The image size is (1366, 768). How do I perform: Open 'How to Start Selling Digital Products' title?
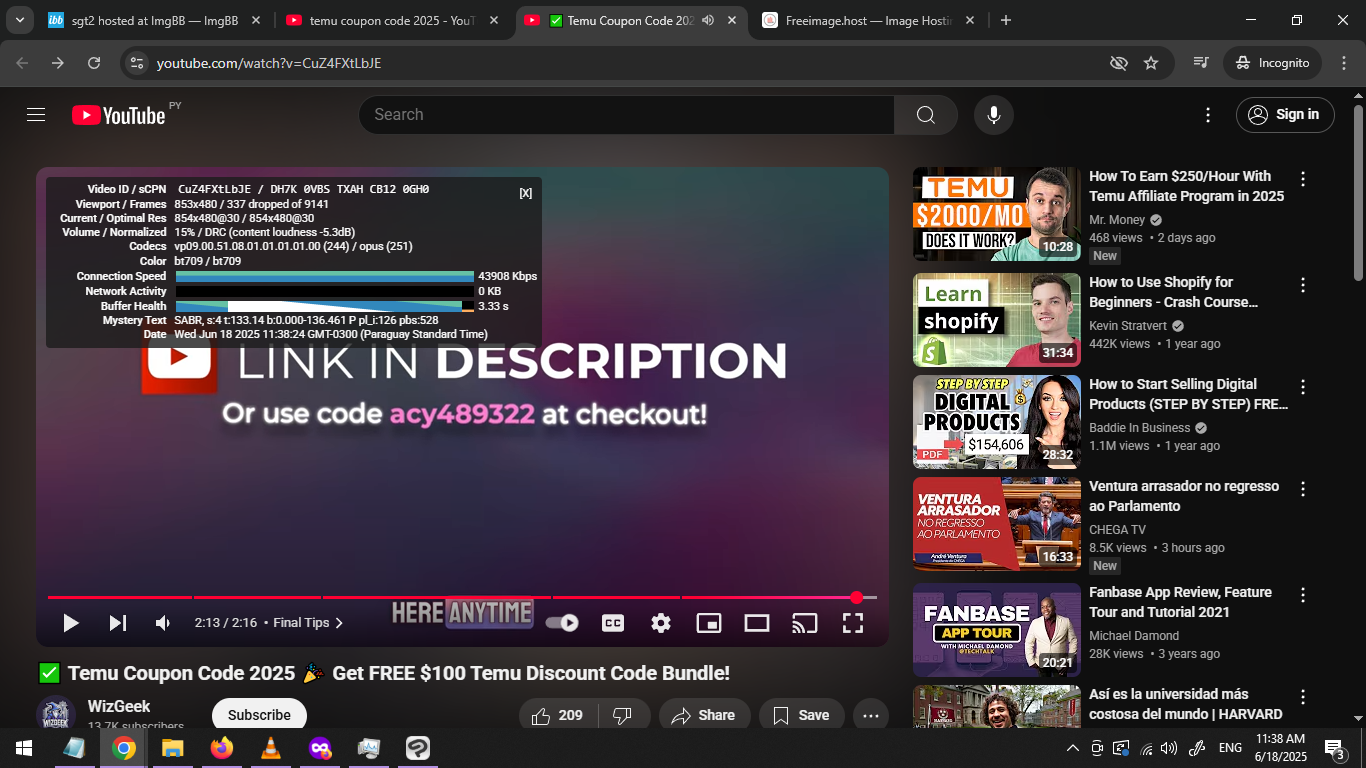1189,394
